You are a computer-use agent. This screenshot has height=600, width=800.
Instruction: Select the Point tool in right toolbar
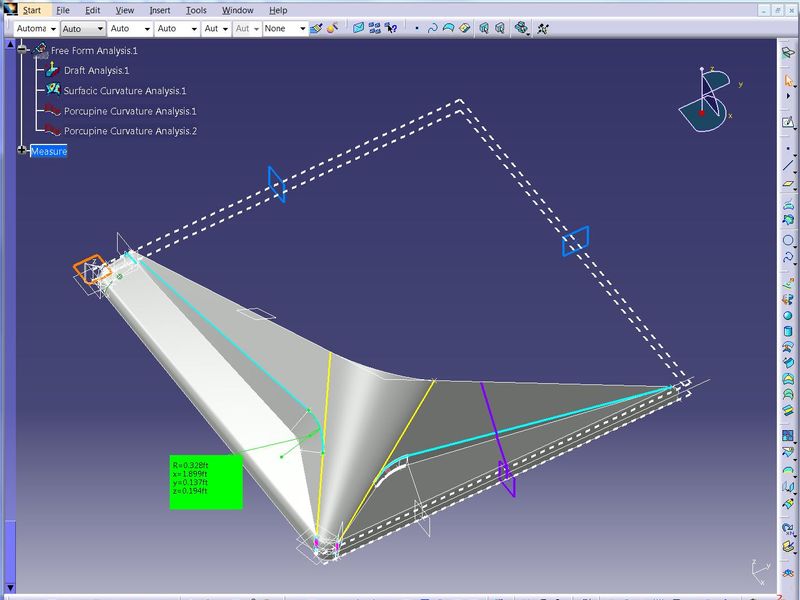tap(788, 149)
